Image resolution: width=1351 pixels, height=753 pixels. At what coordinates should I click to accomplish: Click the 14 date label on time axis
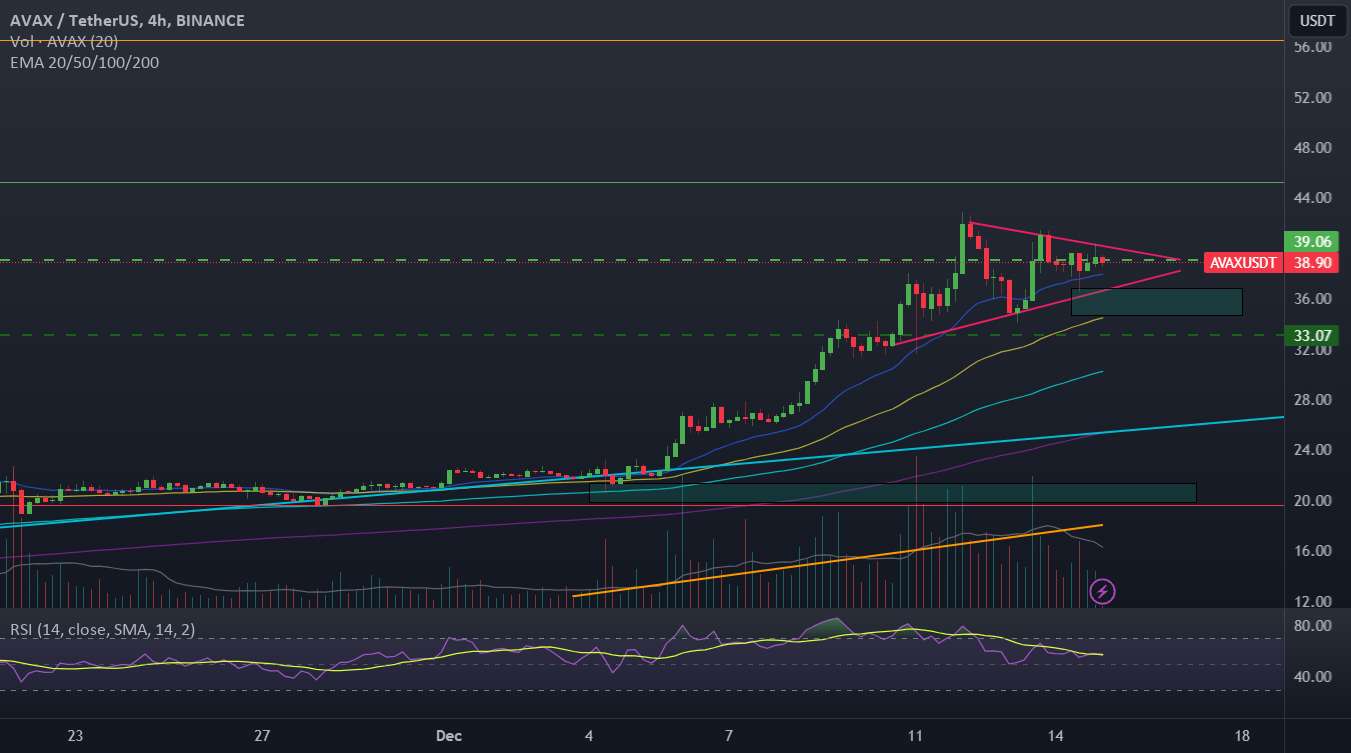coord(1055,736)
